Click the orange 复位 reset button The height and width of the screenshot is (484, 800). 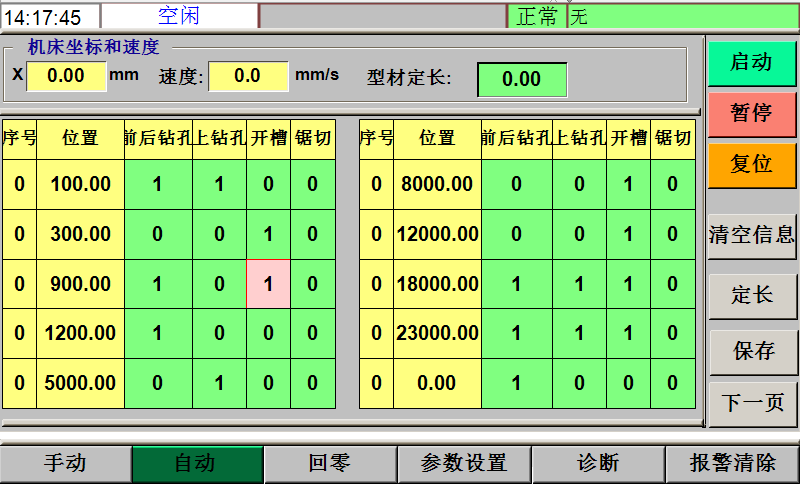coord(752,164)
